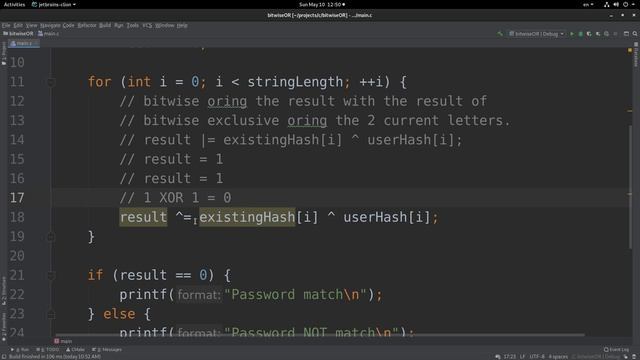Open the Database side tool window
Image resolution: width=640 pixels, height=360 pixels.
pos(636,54)
